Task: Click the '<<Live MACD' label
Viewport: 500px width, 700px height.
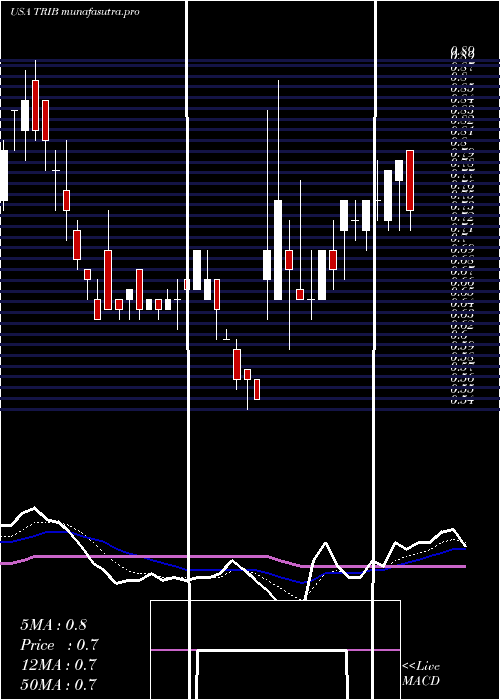Action: coord(421,673)
